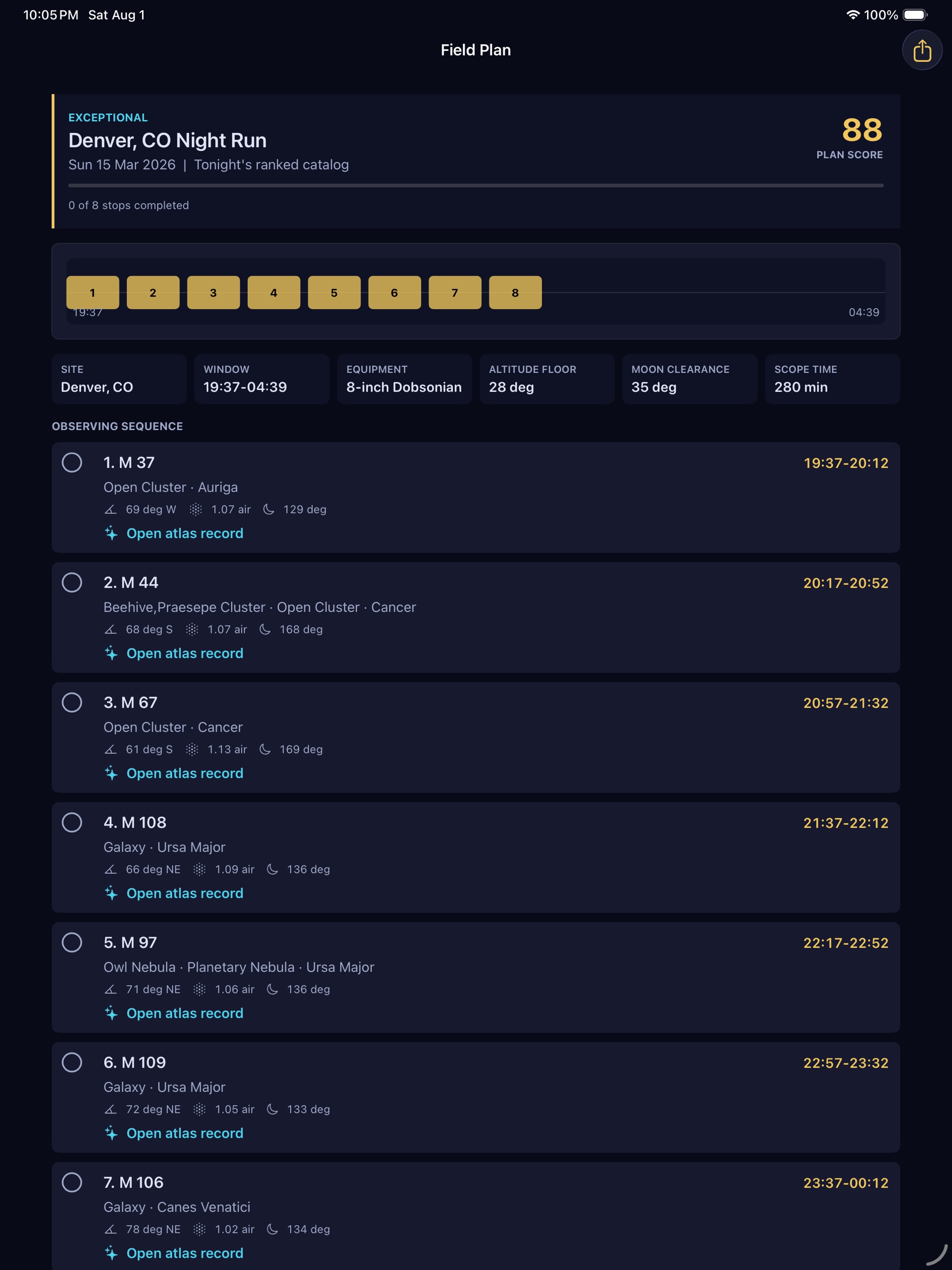Viewport: 952px width, 1270px height.
Task: Open atlas record for M 106
Action: [174, 1253]
